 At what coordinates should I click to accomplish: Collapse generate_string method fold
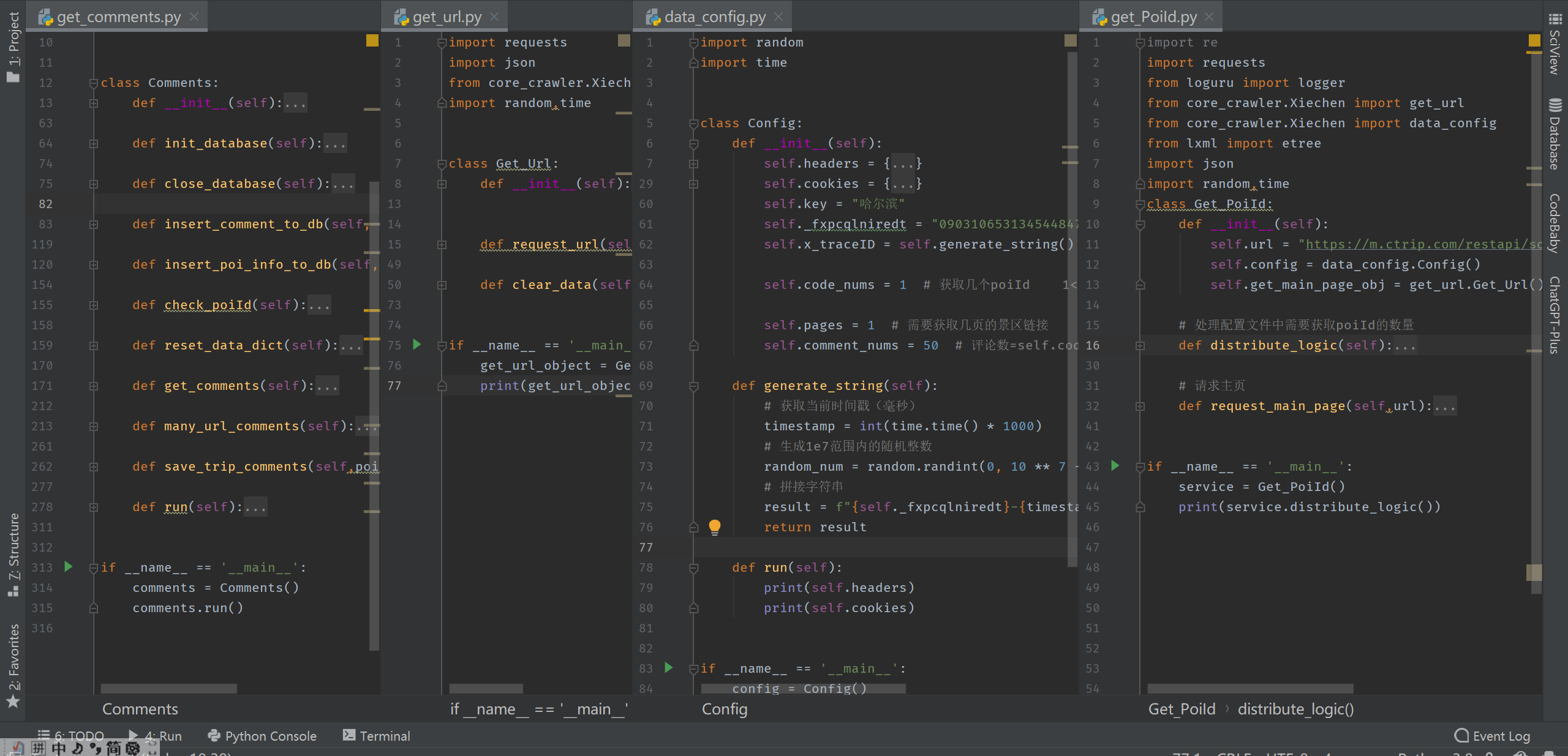[x=693, y=386]
